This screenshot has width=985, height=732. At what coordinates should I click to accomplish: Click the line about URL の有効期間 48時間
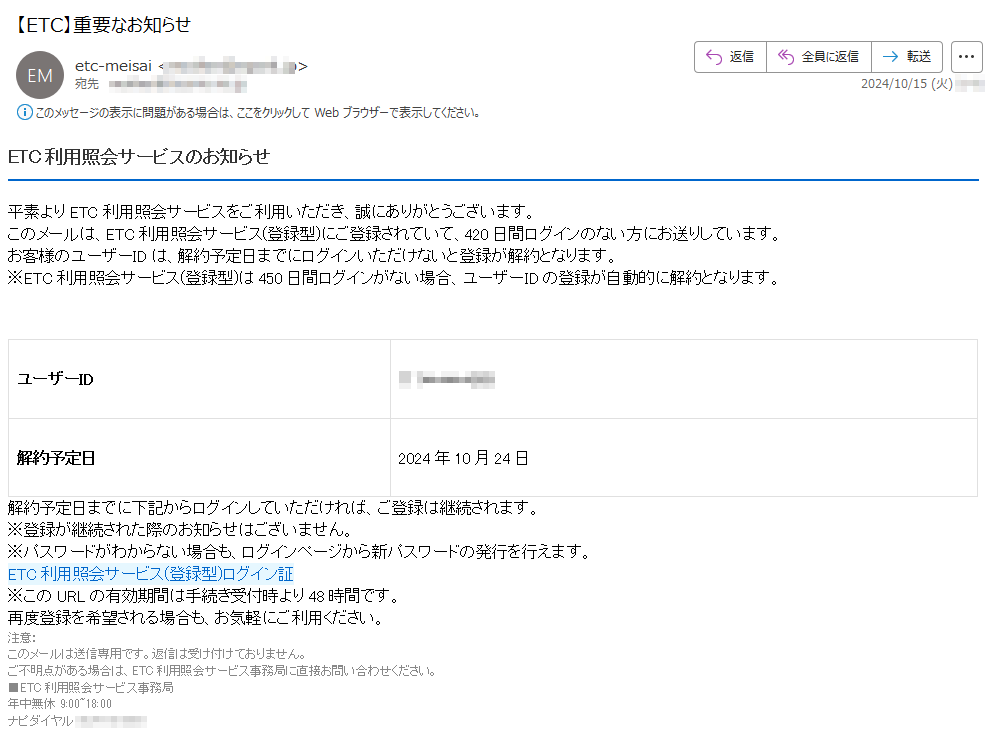coord(203,596)
